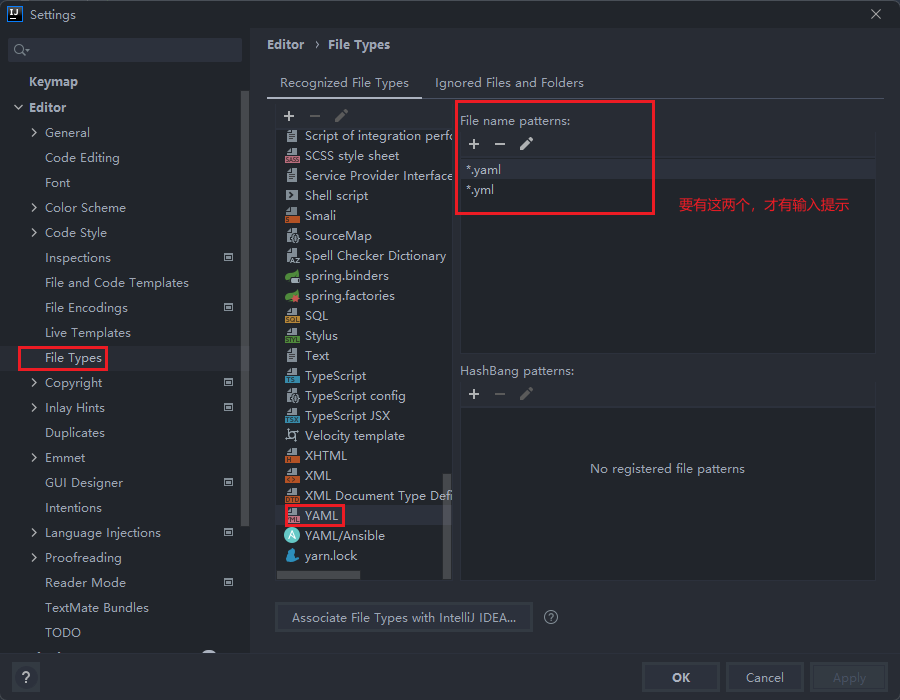The height and width of the screenshot is (700, 900).
Task: Click Associate File Types with IntelliJ IDEA
Action: coord(404,617)
